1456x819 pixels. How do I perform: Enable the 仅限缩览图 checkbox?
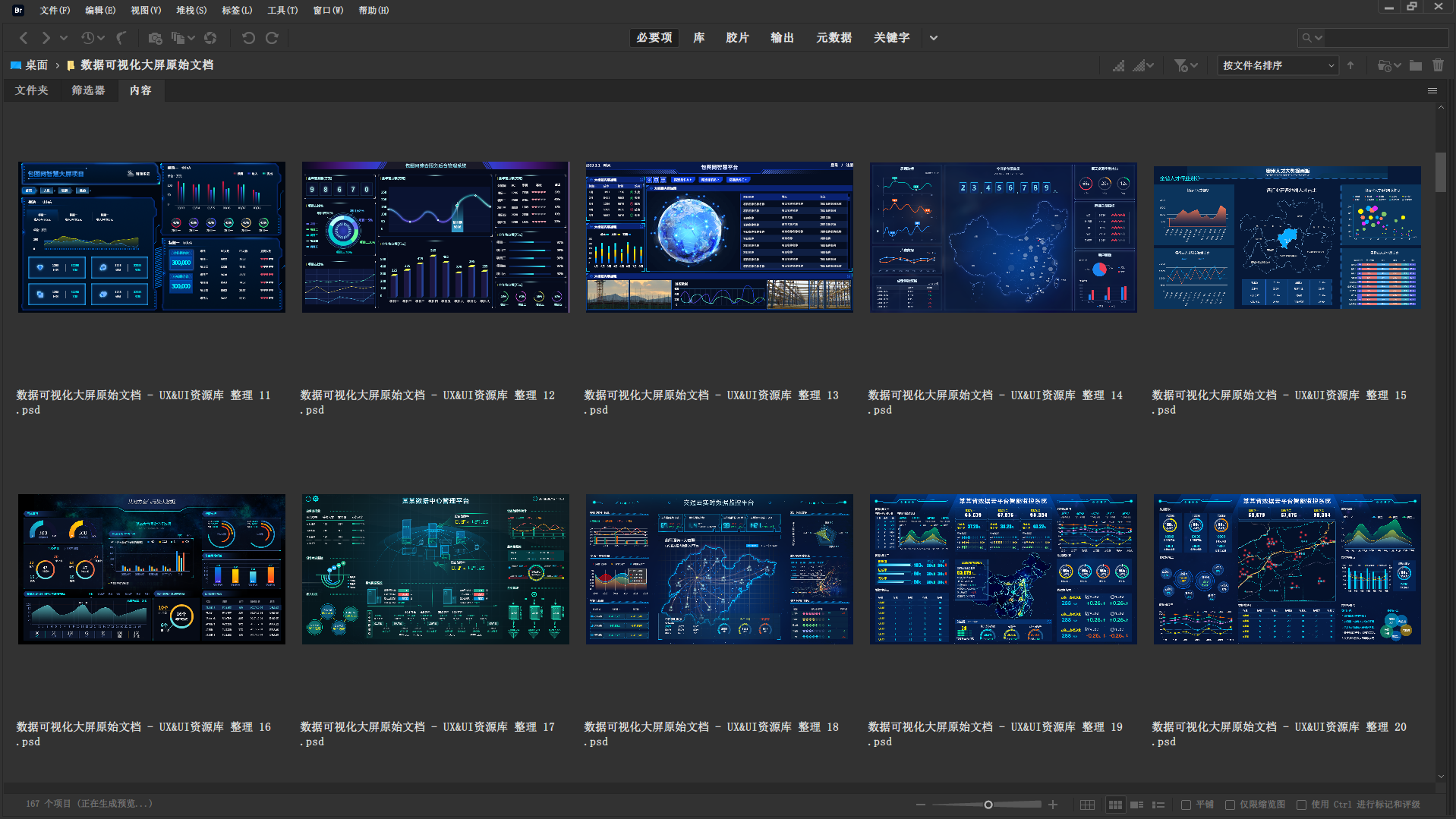point(1230,805)
